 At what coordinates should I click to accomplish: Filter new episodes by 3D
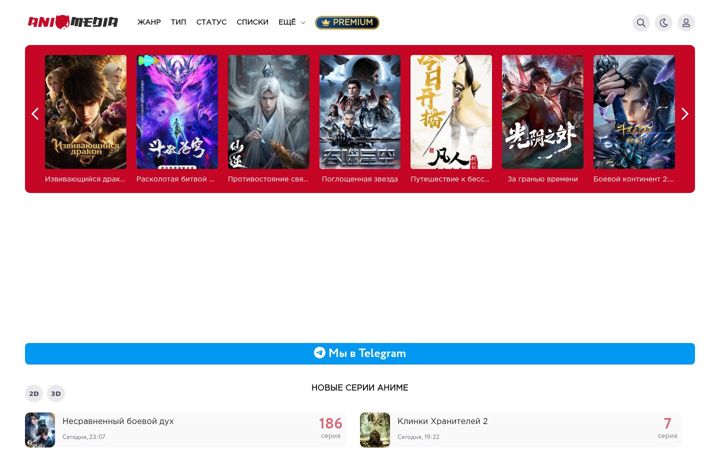[x=56, y=394]
